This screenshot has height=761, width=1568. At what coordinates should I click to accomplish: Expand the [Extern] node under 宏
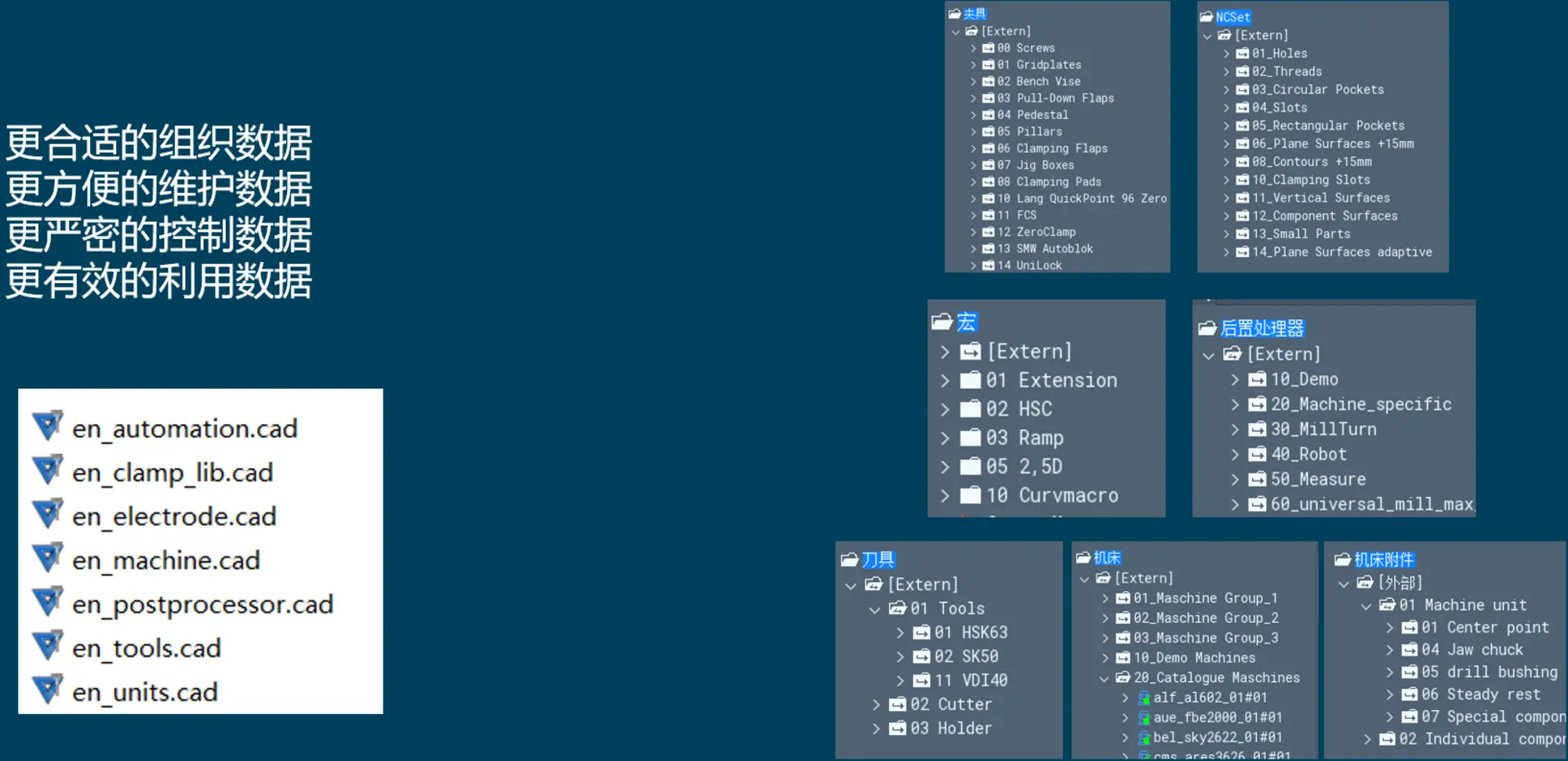point(945,351)
